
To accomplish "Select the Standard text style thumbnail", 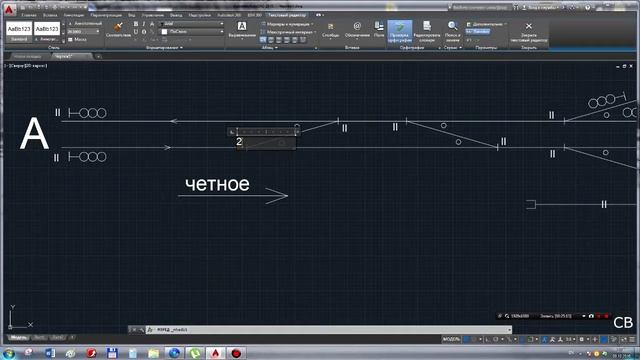I will pyautogui.click(x=19, y=32).
